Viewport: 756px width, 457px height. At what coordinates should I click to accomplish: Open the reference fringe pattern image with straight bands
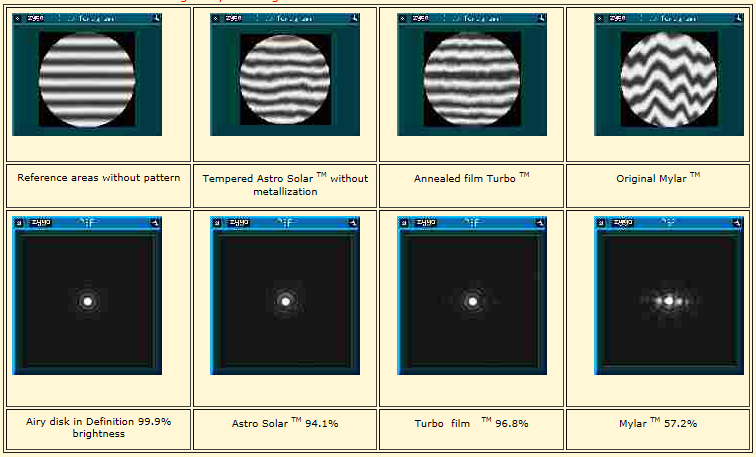[x=87, y=75]
